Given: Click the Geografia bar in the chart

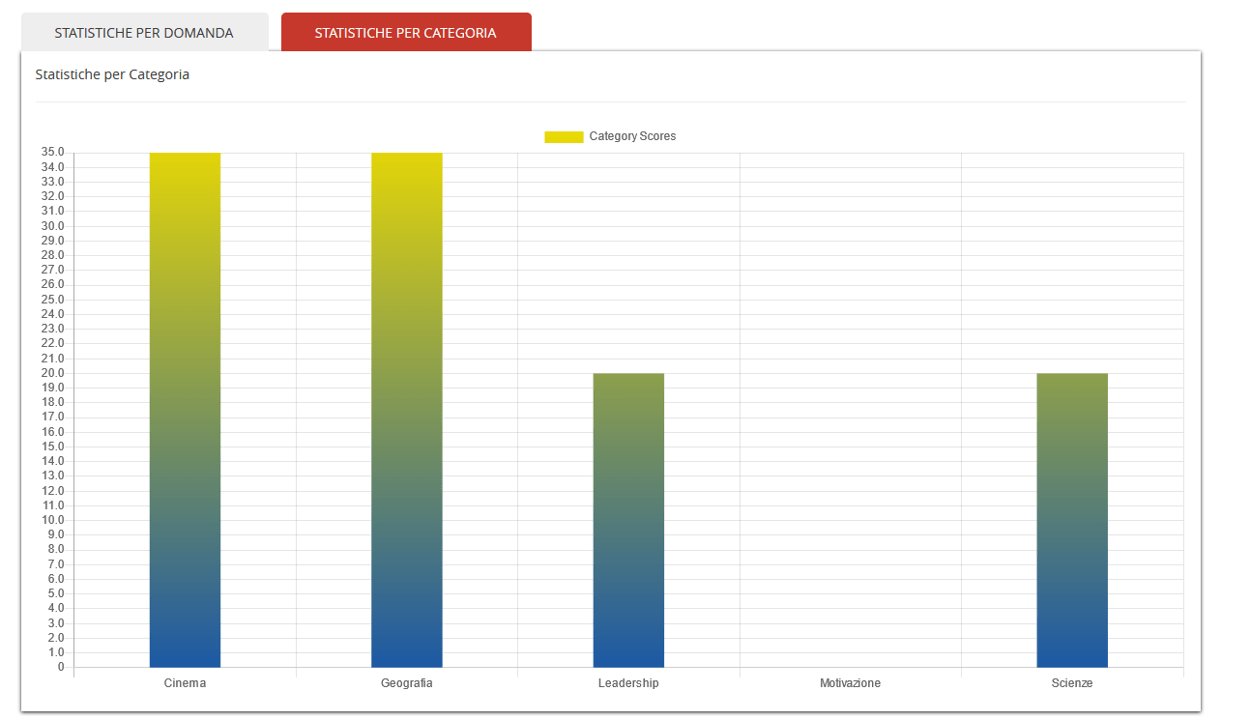Looking at the screenshot, I should (407, 410).
